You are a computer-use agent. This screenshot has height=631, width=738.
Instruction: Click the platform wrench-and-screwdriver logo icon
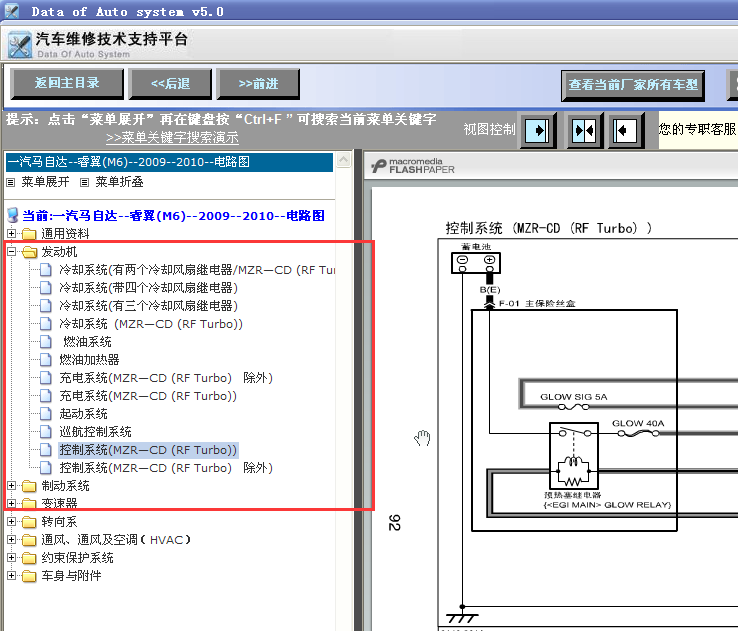(x=20, y=45)
